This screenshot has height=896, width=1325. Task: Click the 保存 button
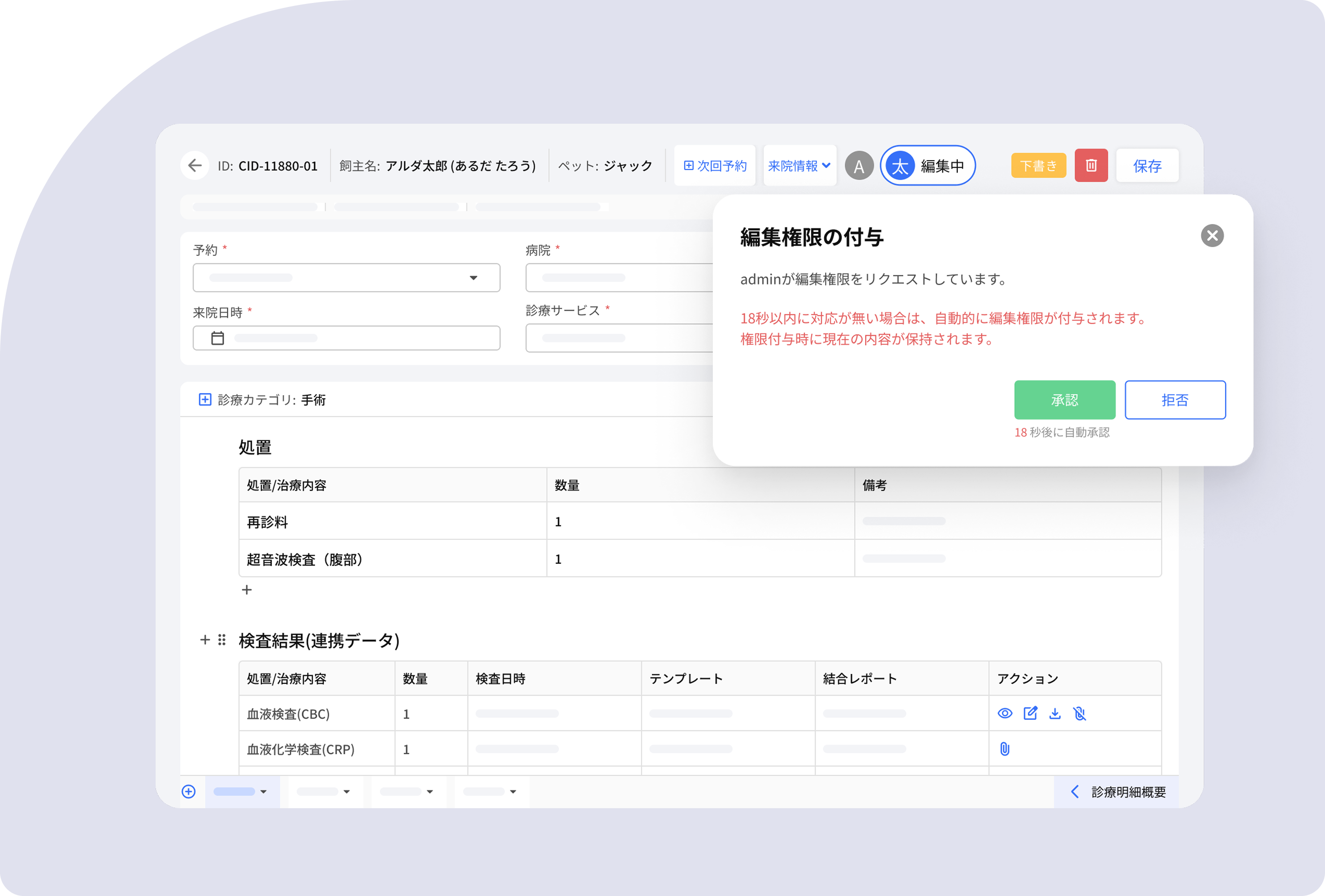click(x=1146, y=166)
